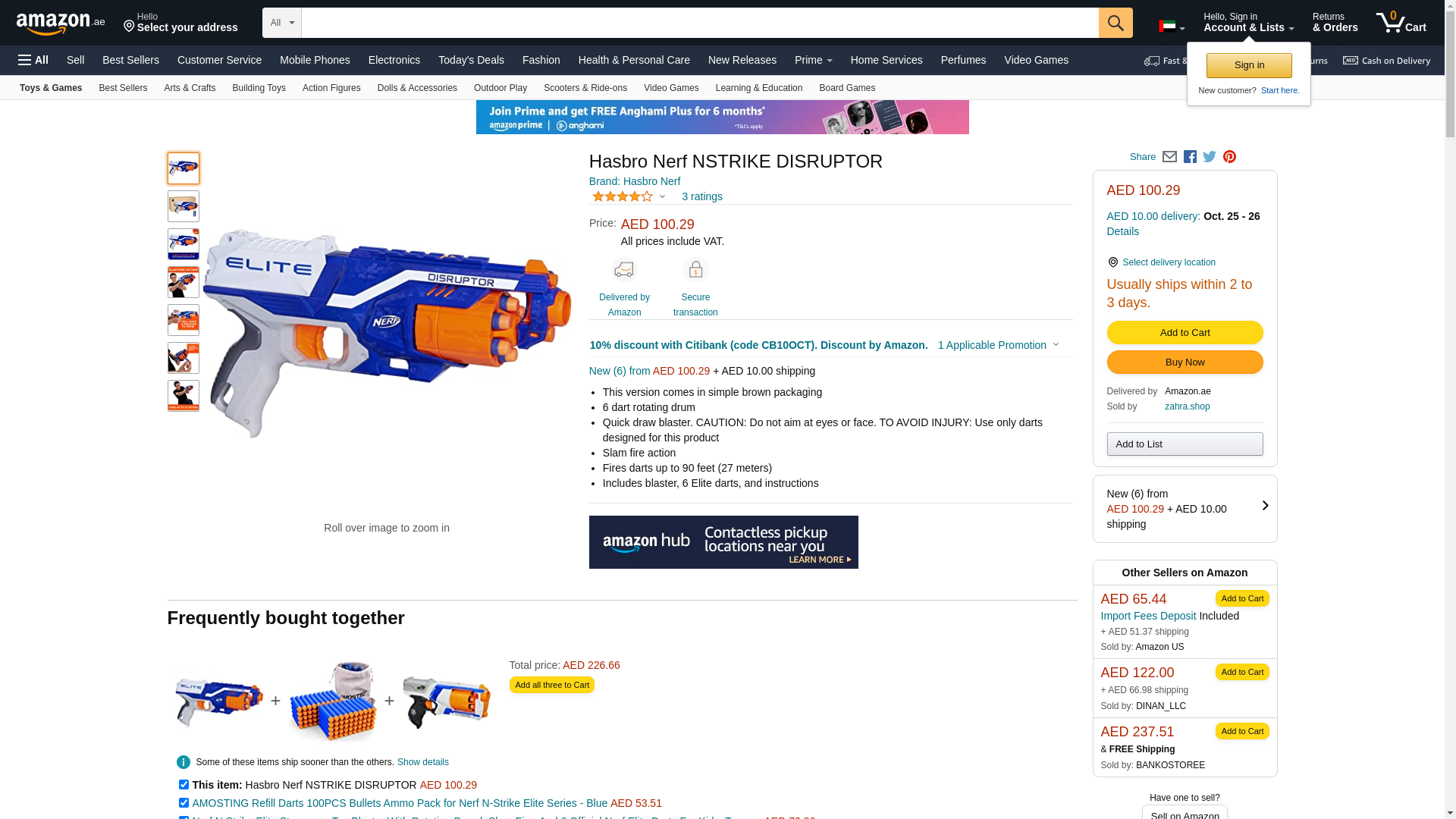Expand the country flag language selector
1456x819 pixels.
pos(1172,27)
